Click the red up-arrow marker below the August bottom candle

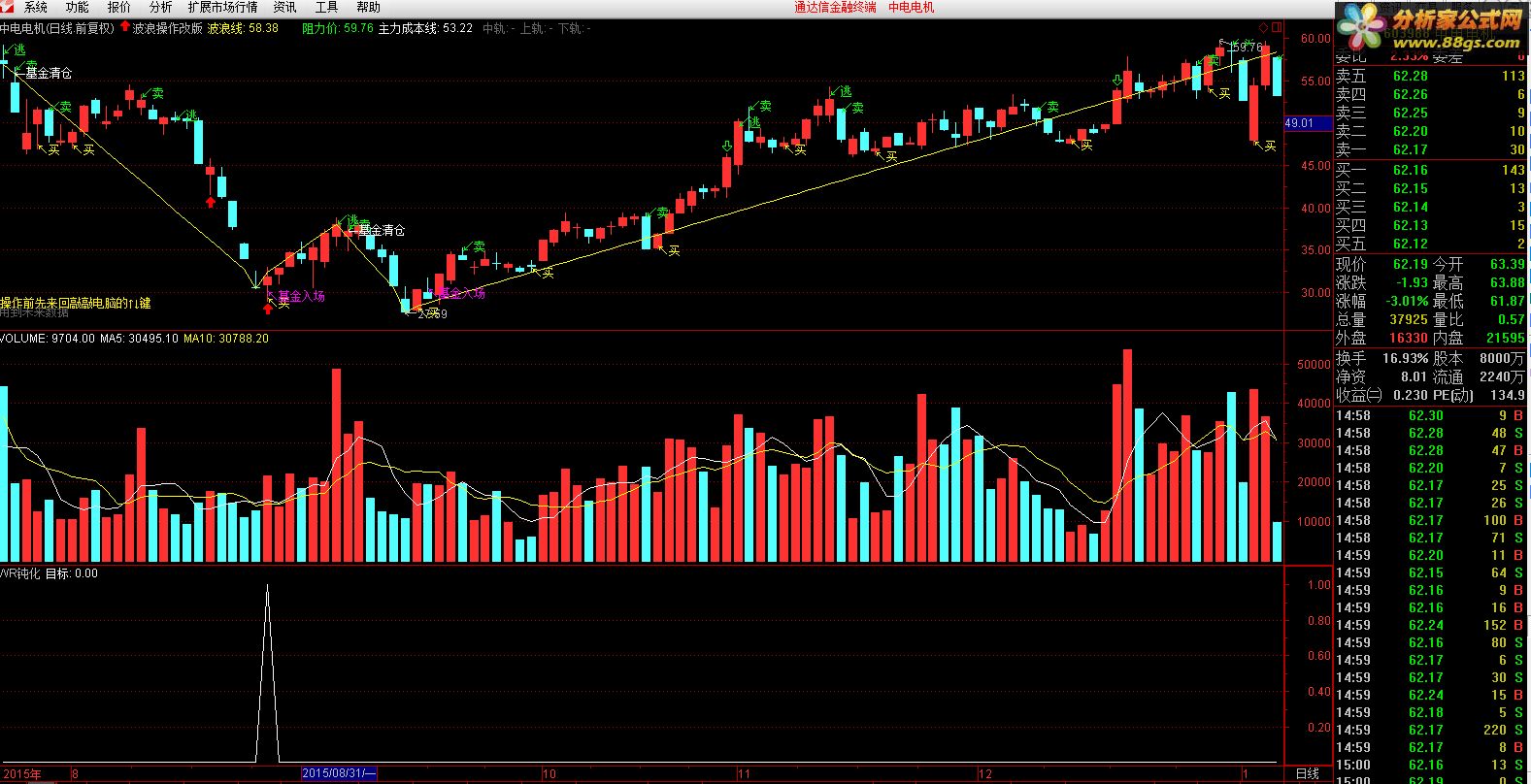[x=268, y=309]
